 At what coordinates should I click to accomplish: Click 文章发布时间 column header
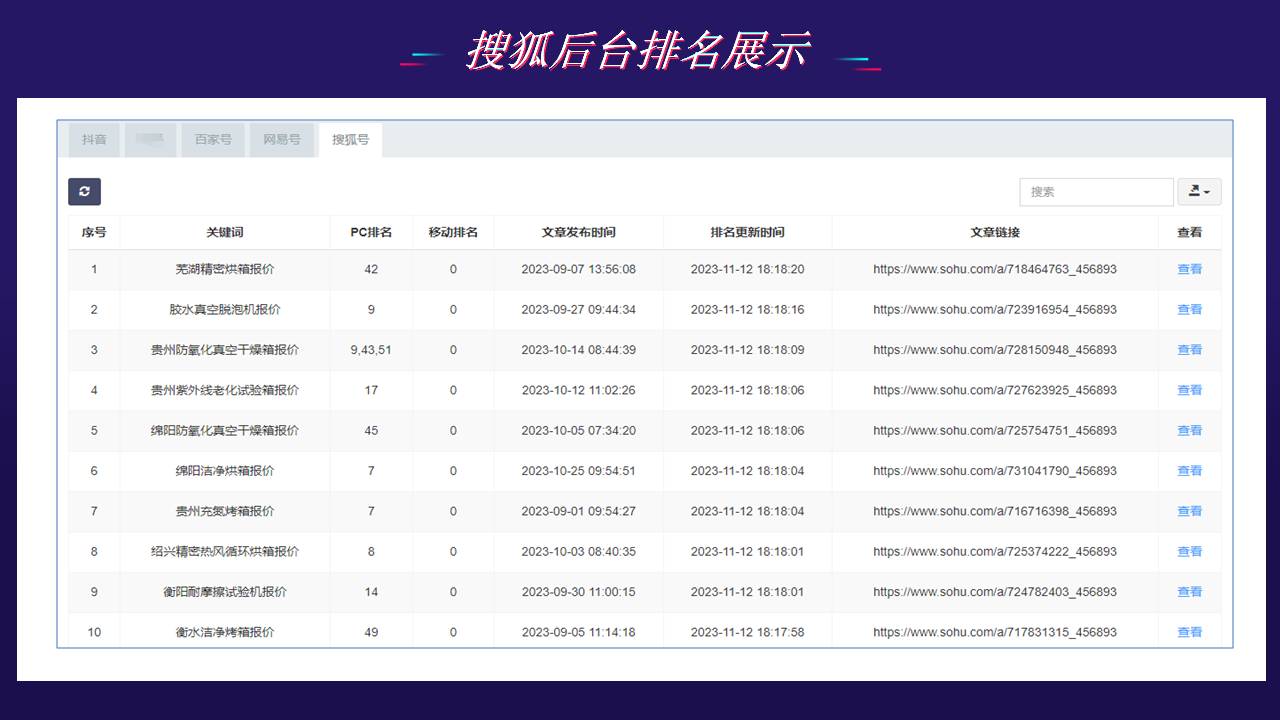click(x=578, y=232)
